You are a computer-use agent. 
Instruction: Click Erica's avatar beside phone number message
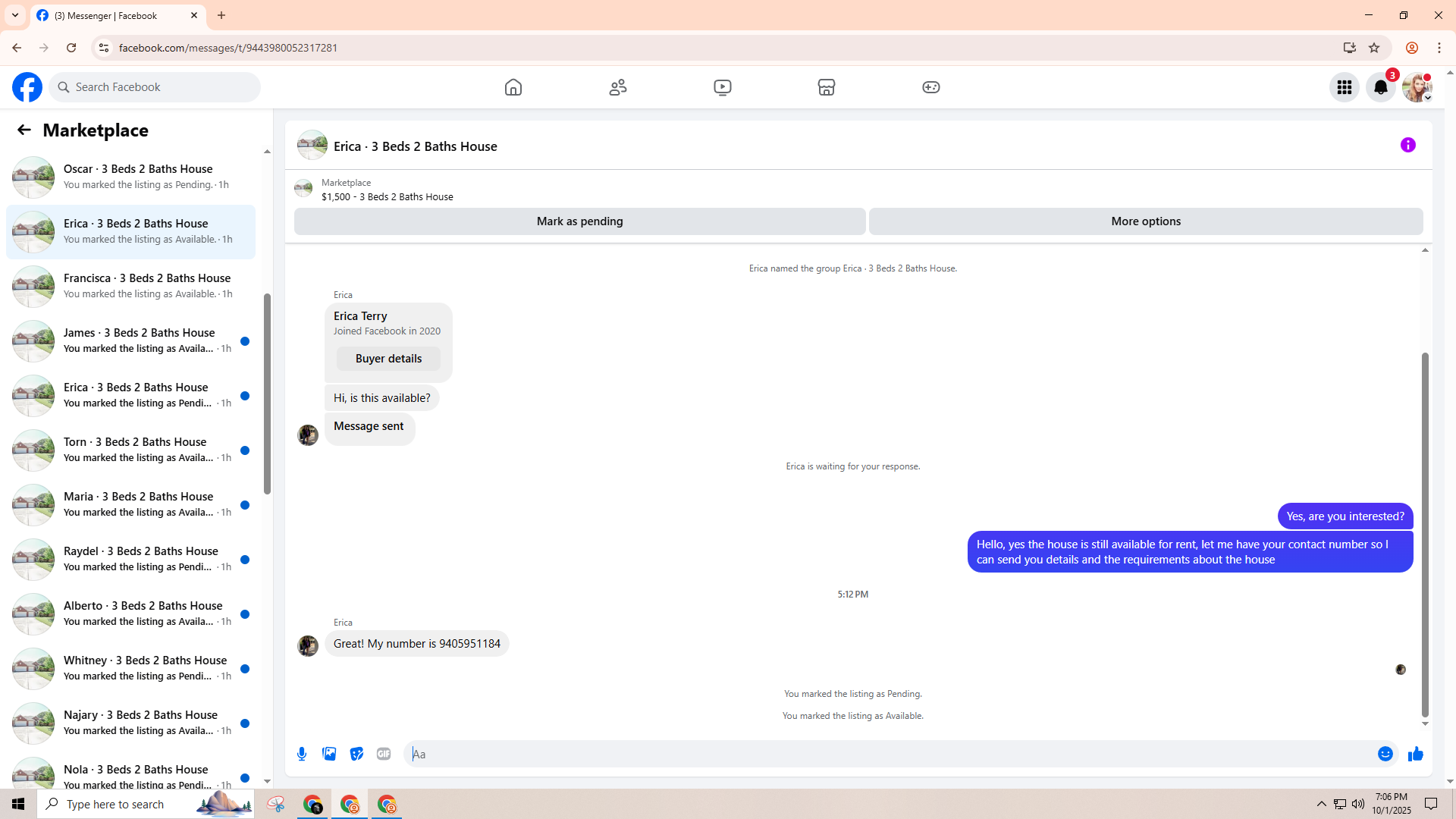[x=308, y=645]
